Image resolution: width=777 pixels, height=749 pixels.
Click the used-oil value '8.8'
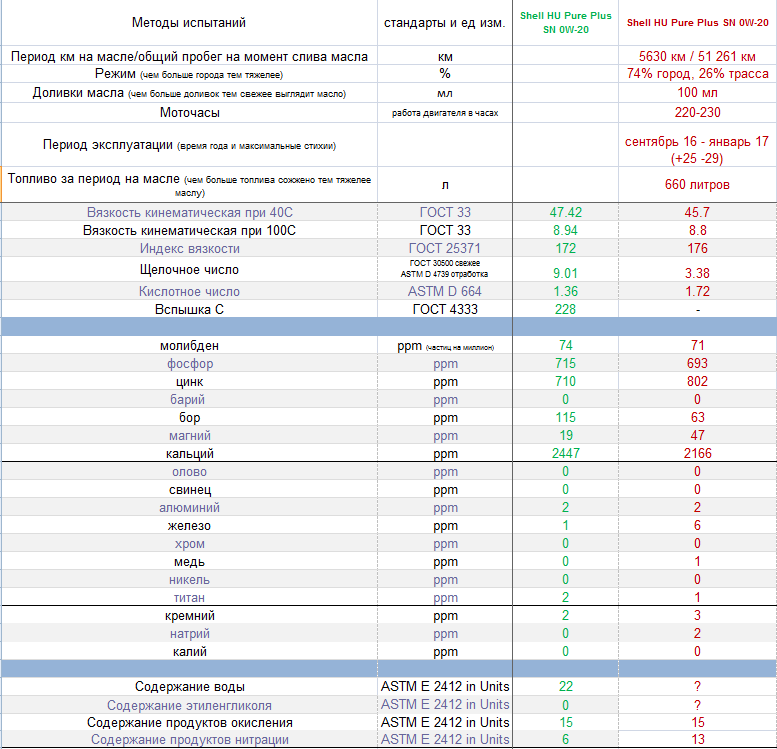[x=697, y=230]
